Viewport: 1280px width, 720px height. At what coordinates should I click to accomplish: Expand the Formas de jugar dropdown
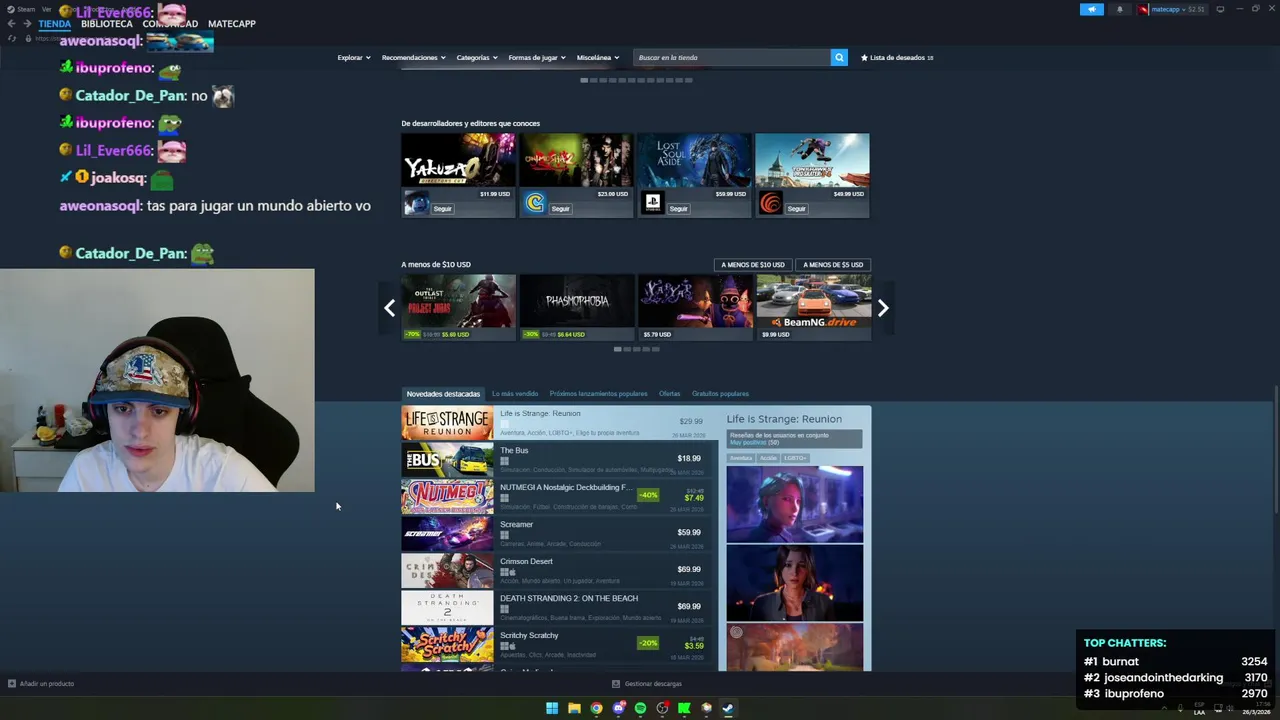click(537, 57)
